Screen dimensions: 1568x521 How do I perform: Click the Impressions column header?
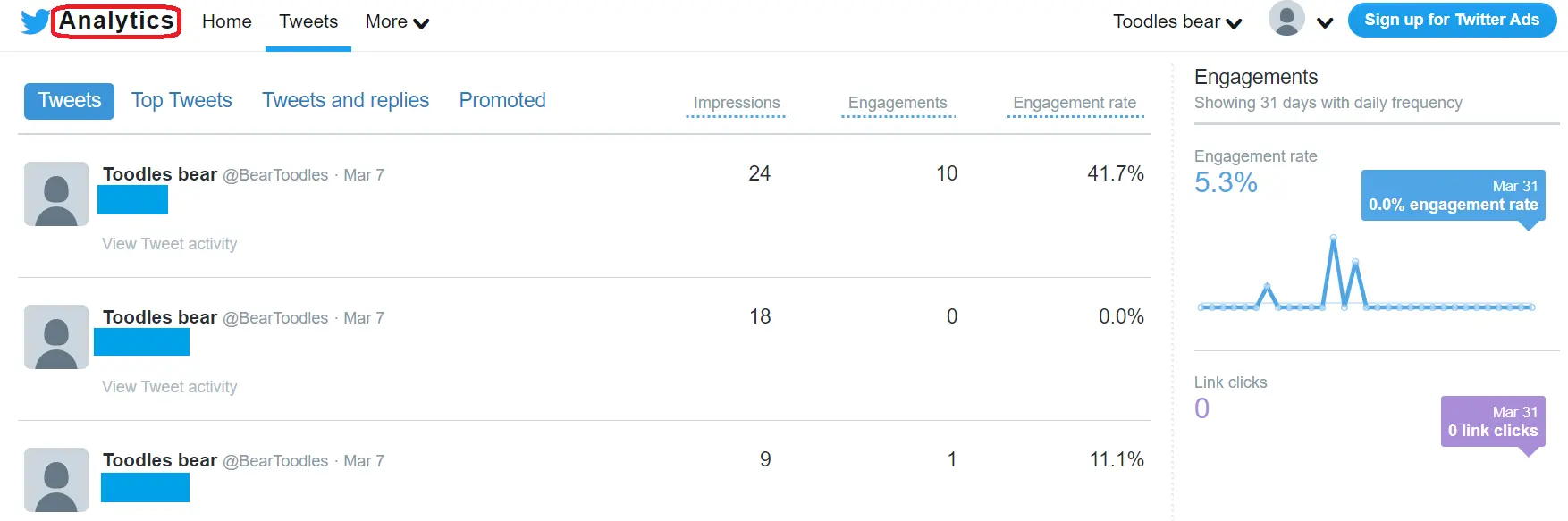[x=737, y=103]
